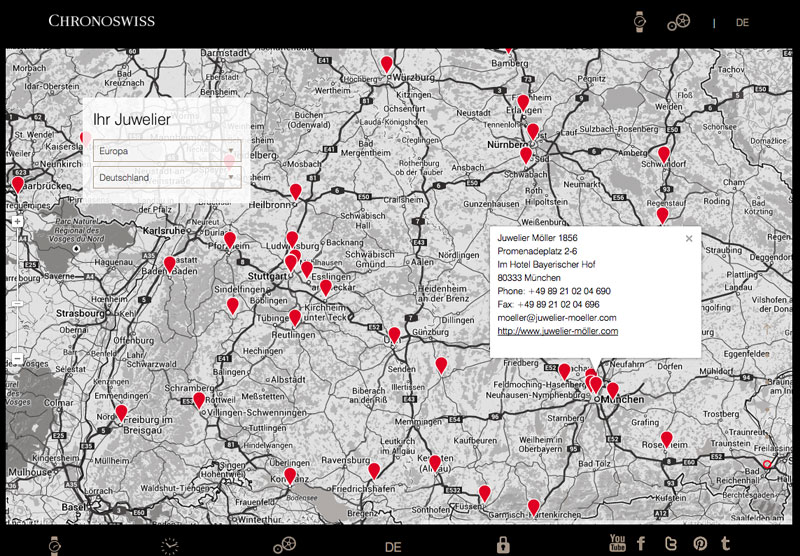800x556 pixels.
Task: Select the map pin at Saarbrücken
Action: point(18,185)
